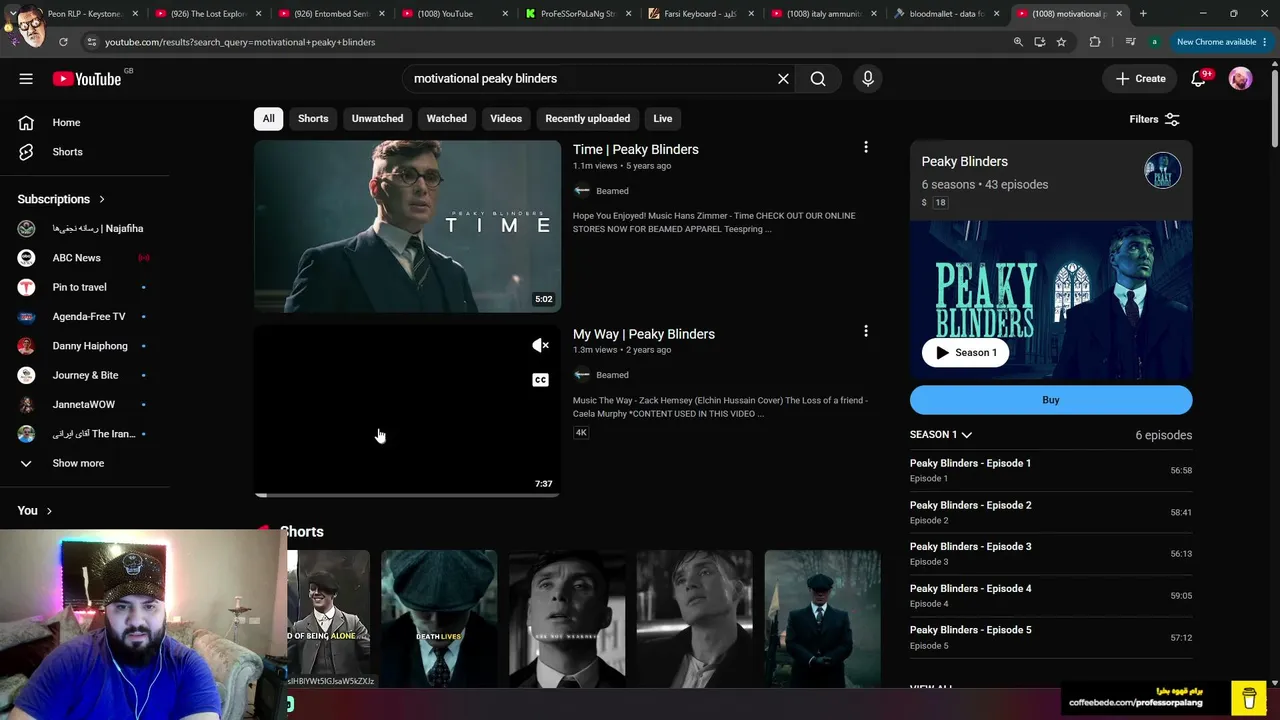Viewport: 1280px width, 720px height.
Task: Expand the SEASON 1 dropdown
Action: pyautogui.click(x=941, y=435)
